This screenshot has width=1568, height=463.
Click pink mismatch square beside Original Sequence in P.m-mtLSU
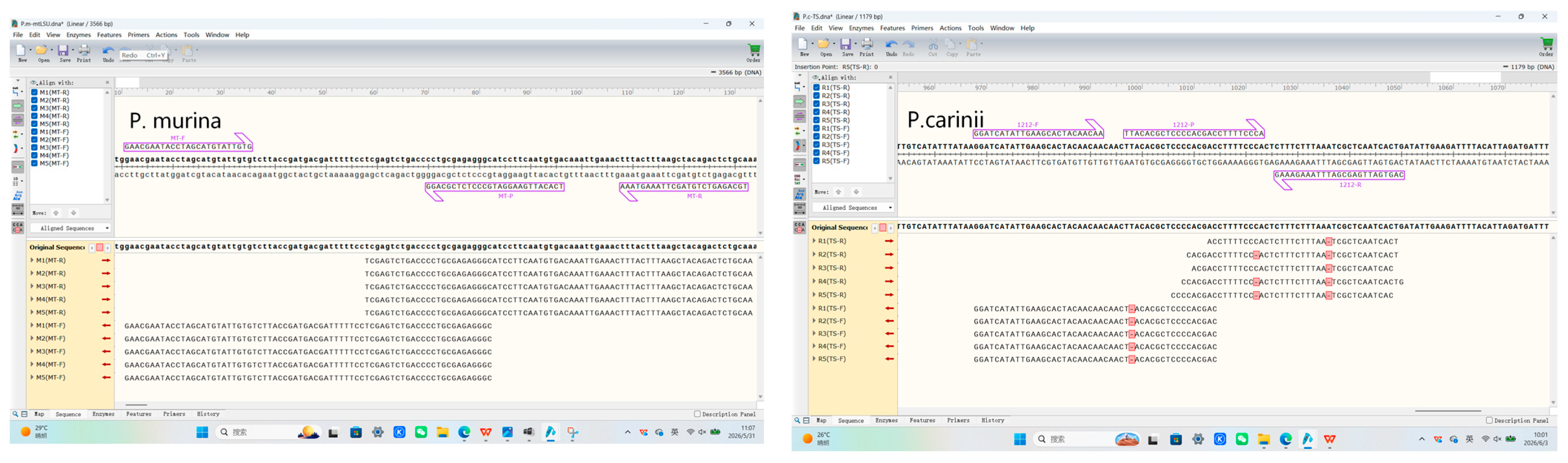(100, 248)
